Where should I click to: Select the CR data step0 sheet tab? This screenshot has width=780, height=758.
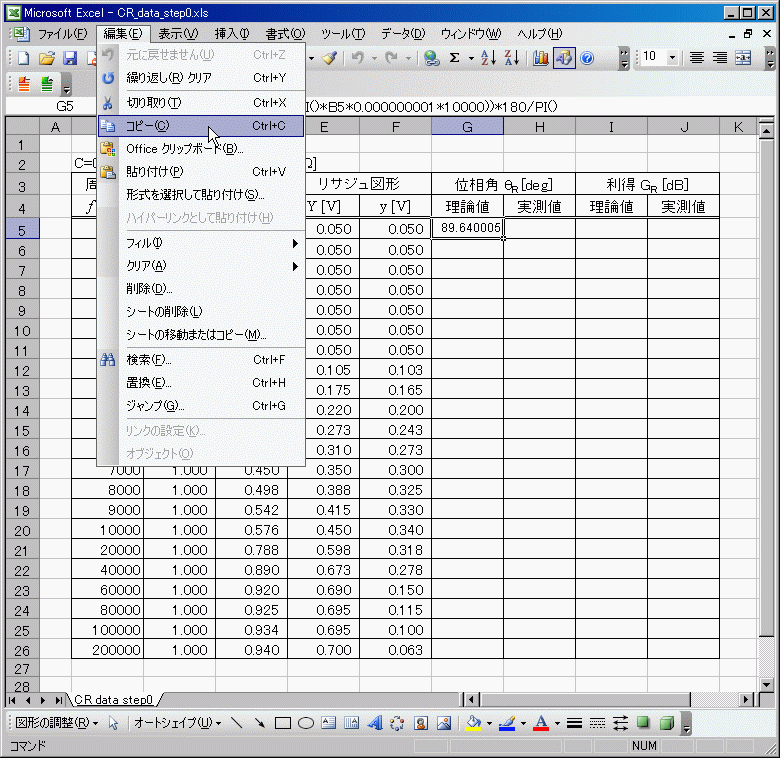(113, 699)
